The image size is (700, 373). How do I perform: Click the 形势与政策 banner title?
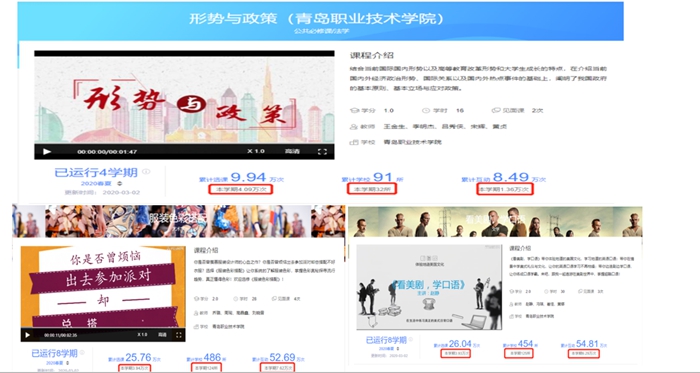[x=317, y=19]
